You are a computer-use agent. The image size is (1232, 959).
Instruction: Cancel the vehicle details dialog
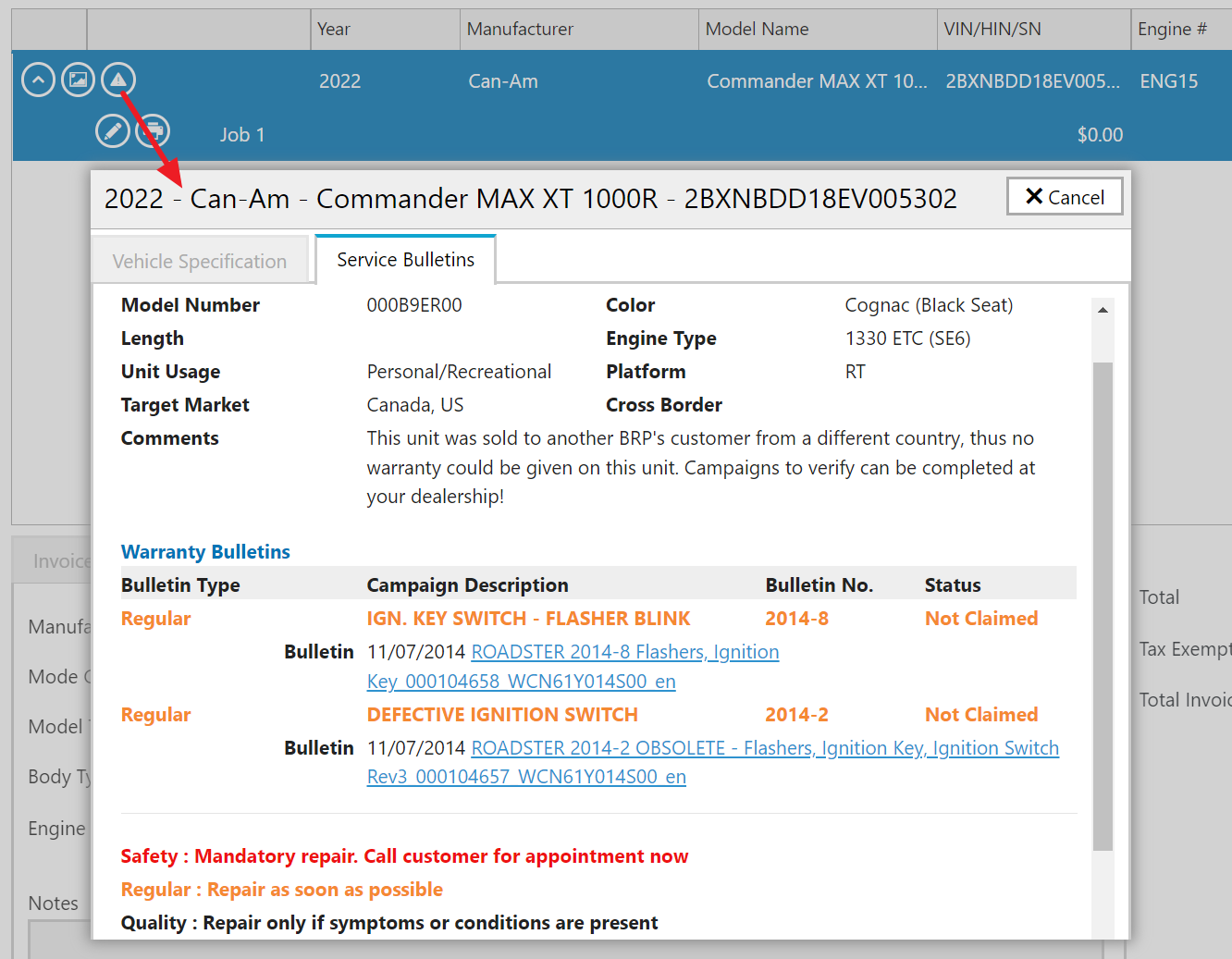(x=1065, y=197)
